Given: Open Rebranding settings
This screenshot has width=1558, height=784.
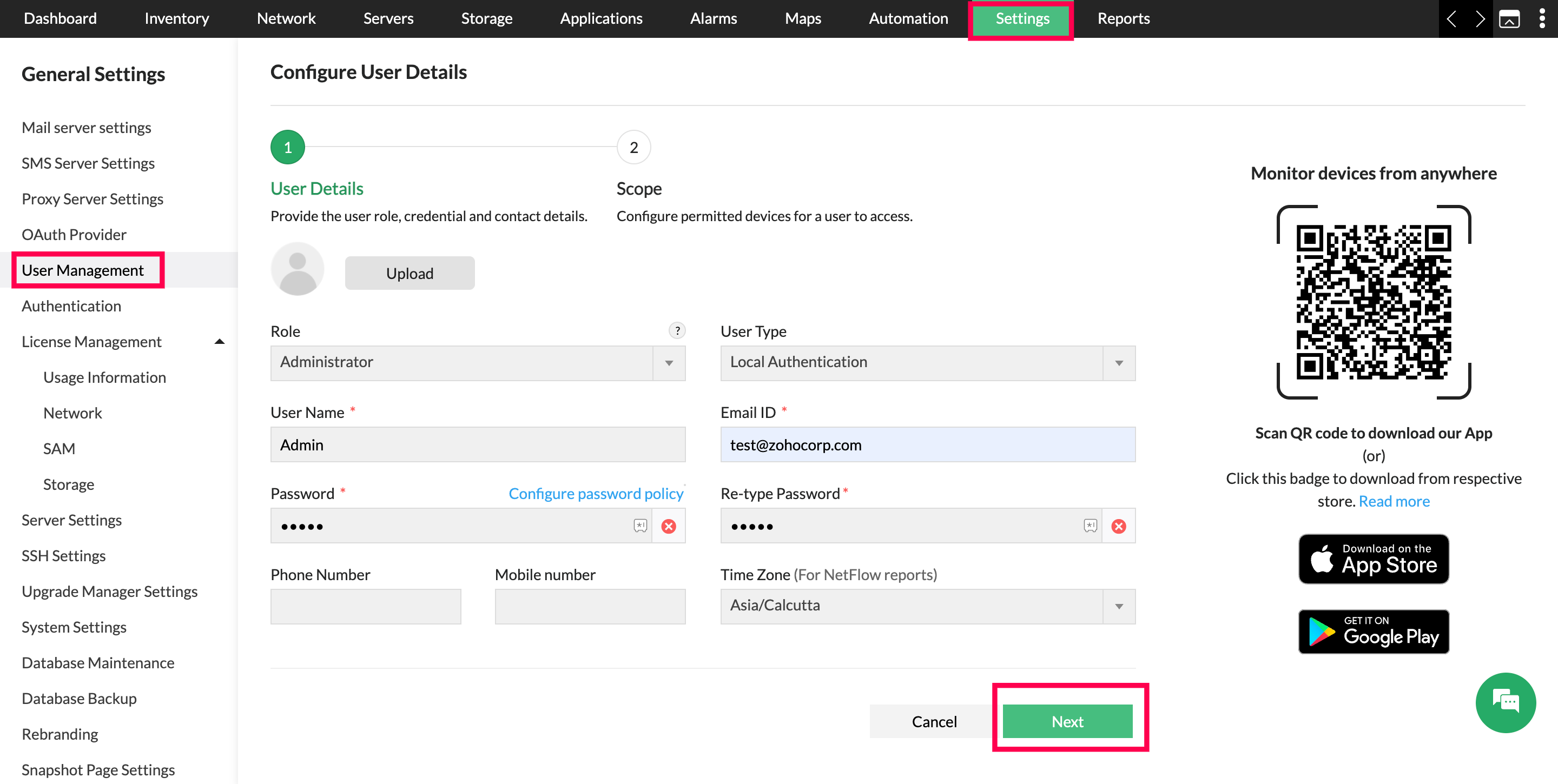Looking at the screenshot, I should (x=60, y=734).
